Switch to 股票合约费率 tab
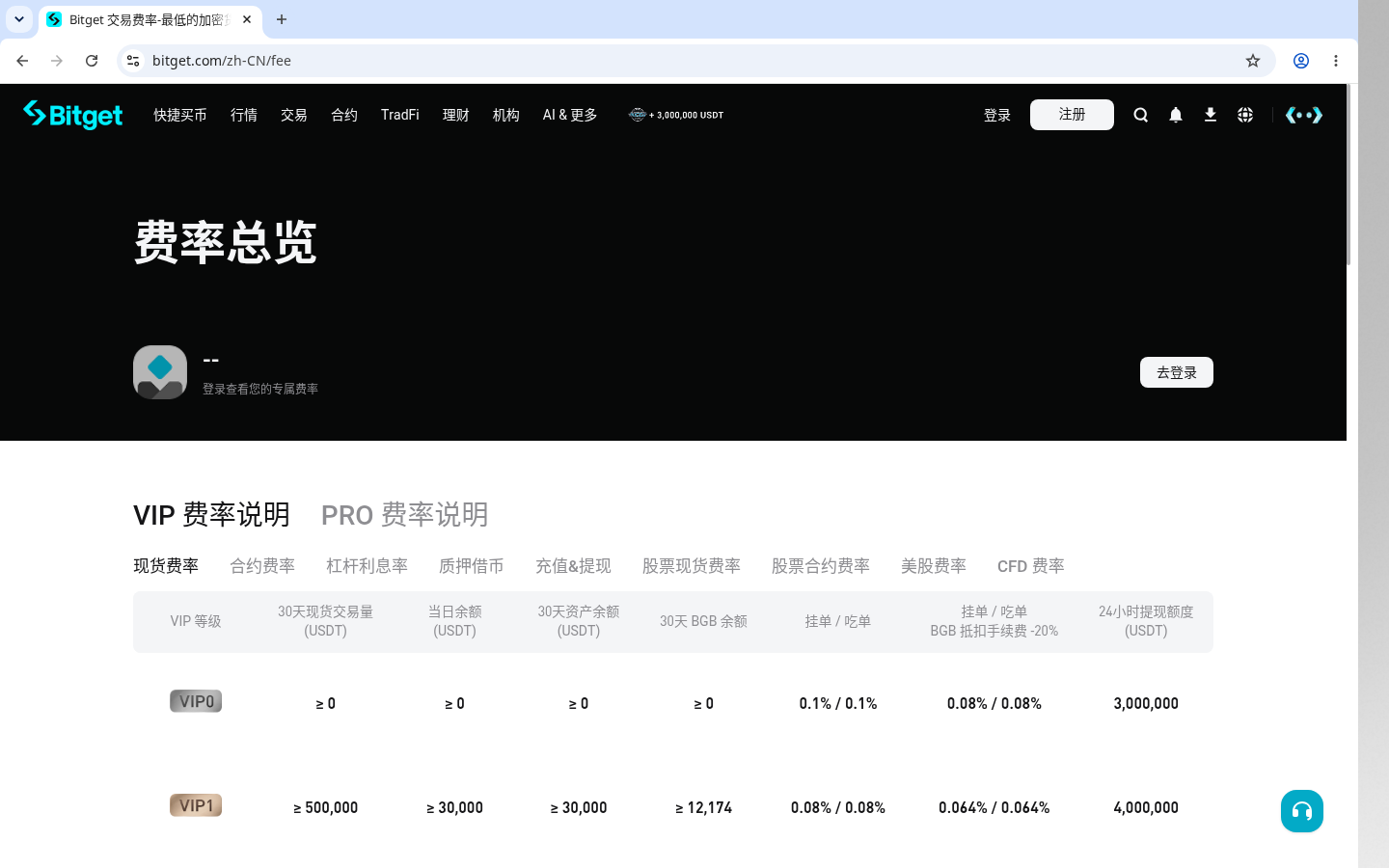This screenshot has height=868, width=1389. point(821,566)
